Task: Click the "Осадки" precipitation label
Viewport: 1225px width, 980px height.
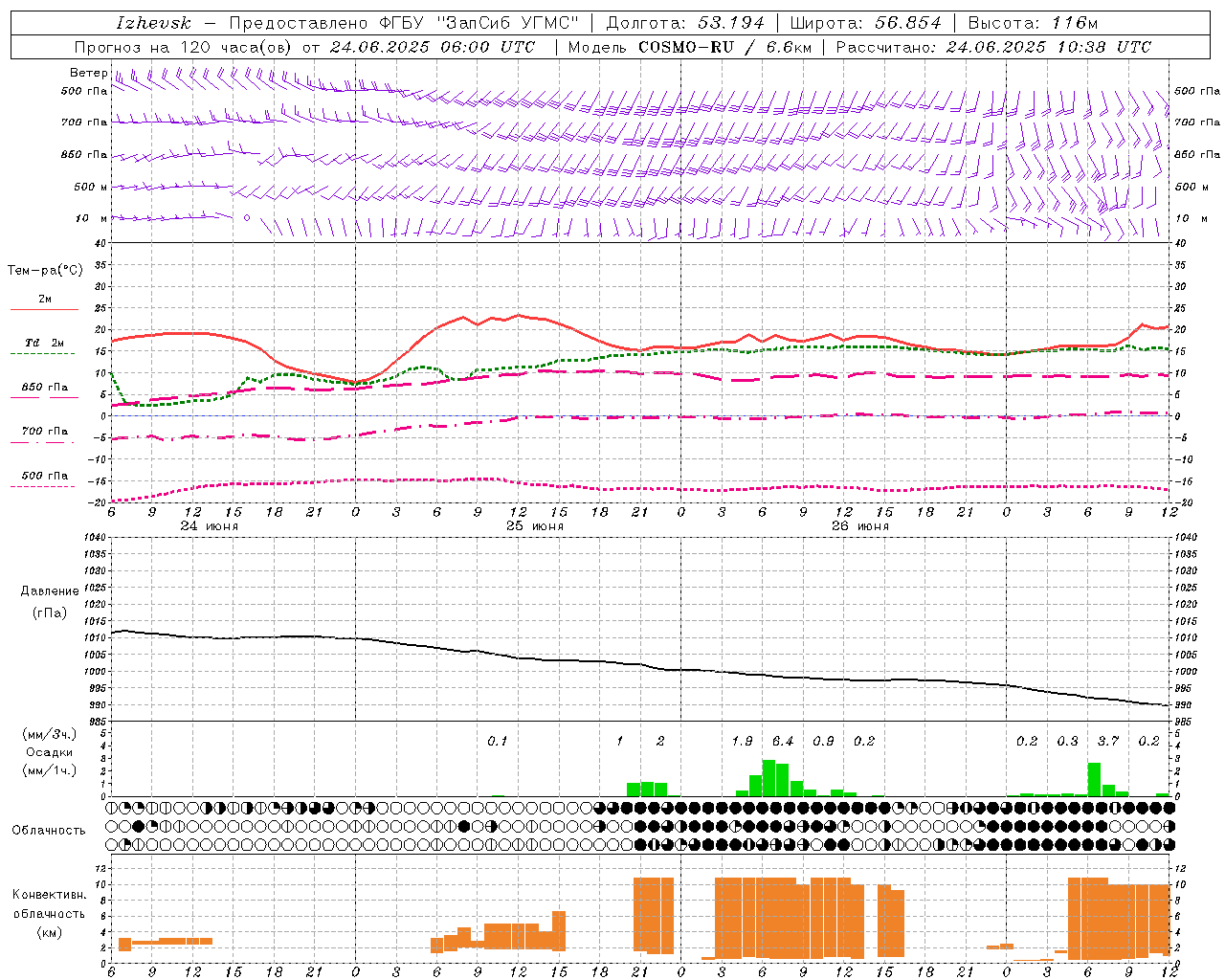Action: 50,752
